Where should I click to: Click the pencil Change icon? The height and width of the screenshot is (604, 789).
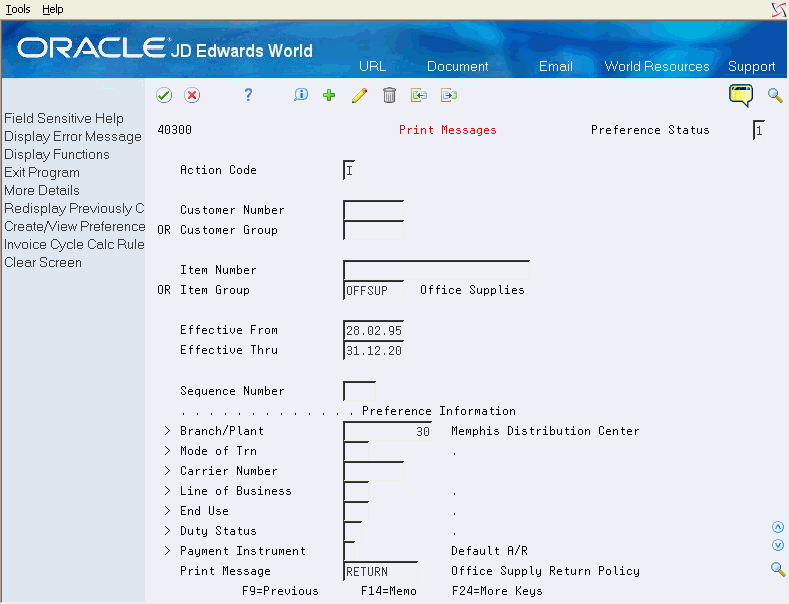click(x=359, y=95)
